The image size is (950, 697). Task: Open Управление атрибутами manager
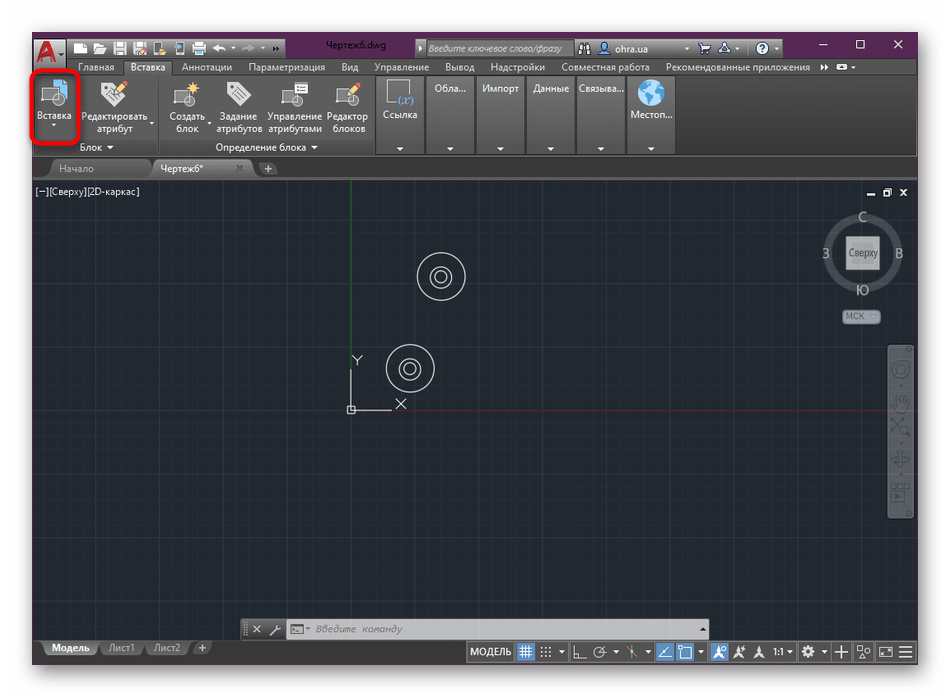pos(295,95)
